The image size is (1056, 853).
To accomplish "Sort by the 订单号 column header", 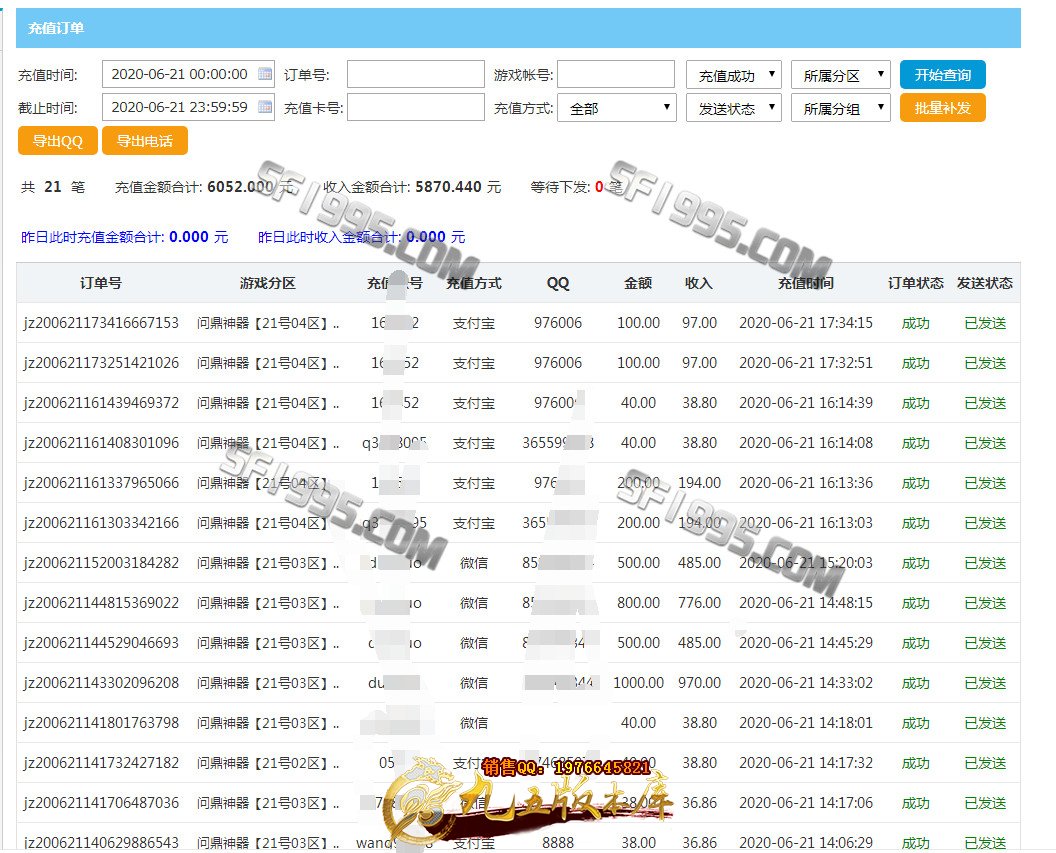I will [101, 283].
